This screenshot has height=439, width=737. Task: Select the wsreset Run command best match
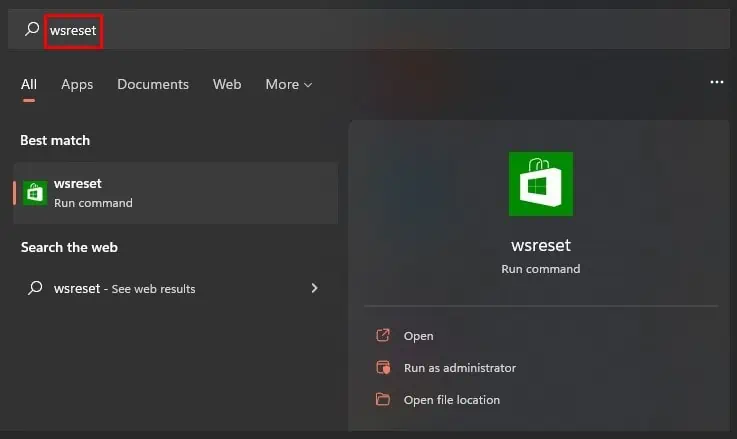tap(176, 193)
